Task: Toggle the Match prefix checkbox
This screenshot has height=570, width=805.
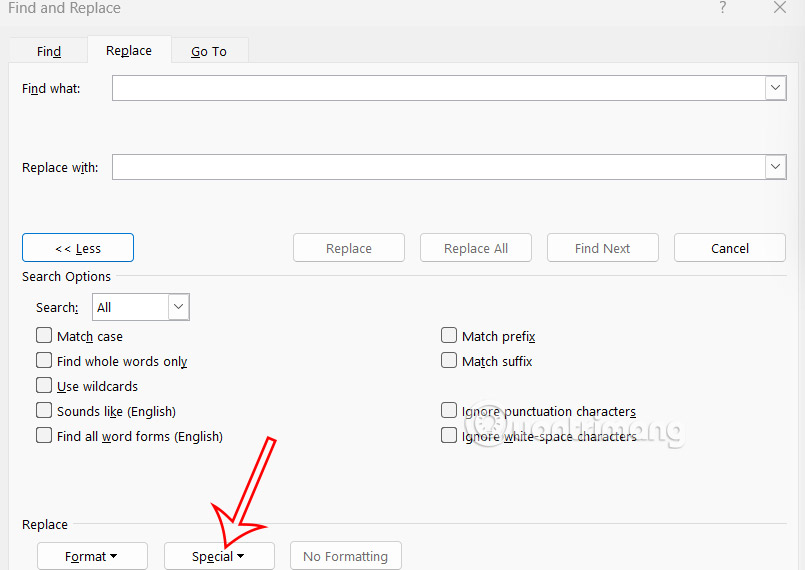Action: 449,336
